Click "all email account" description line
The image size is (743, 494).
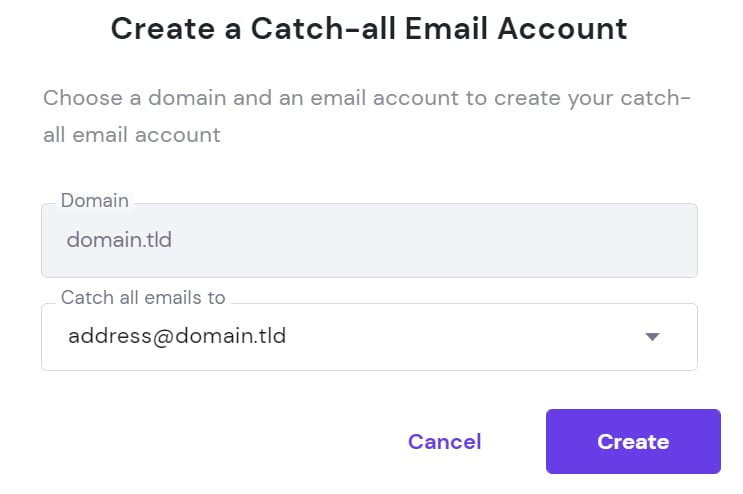(x=132, y=135)
